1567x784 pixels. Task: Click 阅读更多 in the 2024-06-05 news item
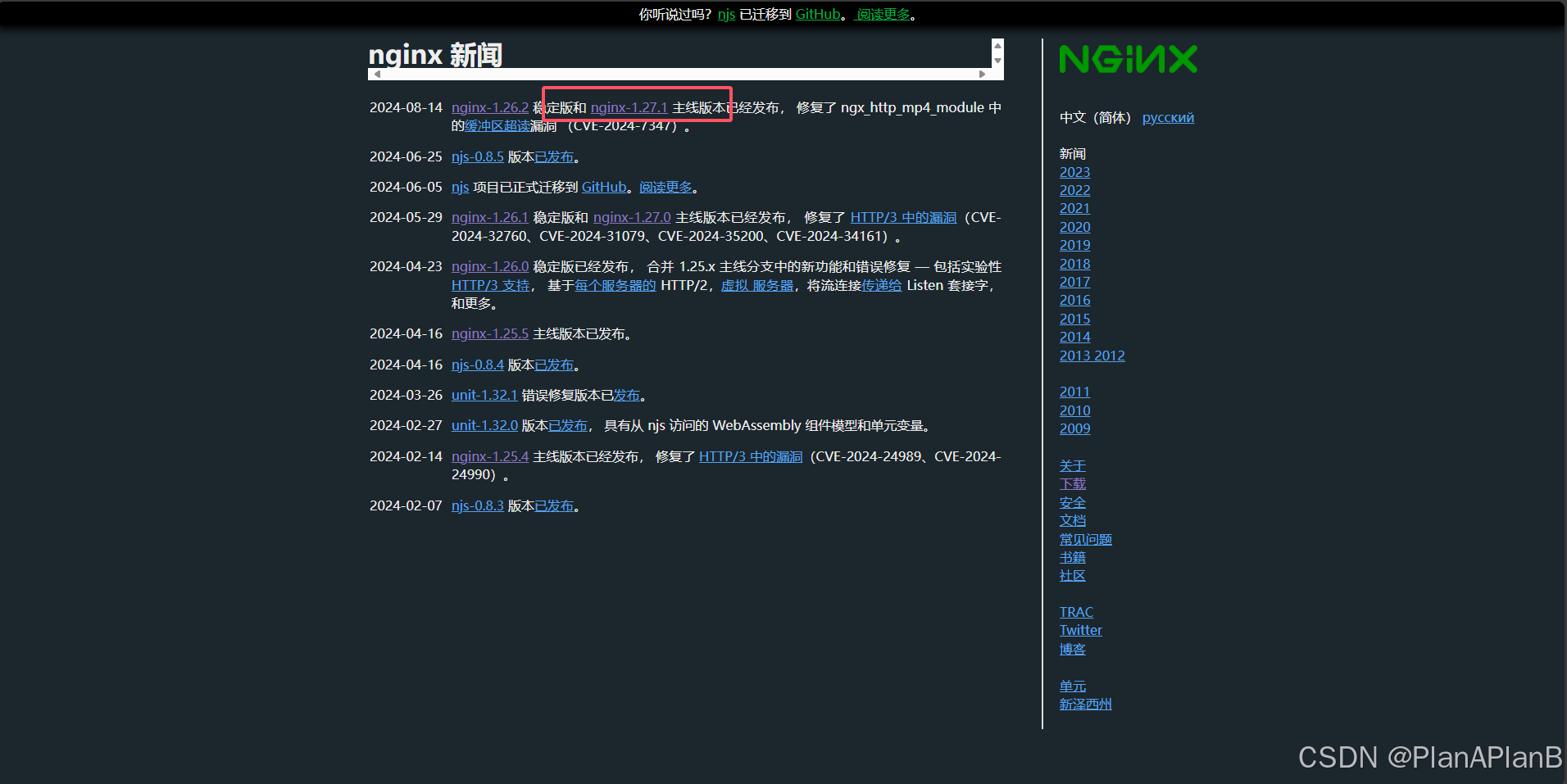pyautogui.click(x=665, y=188)
